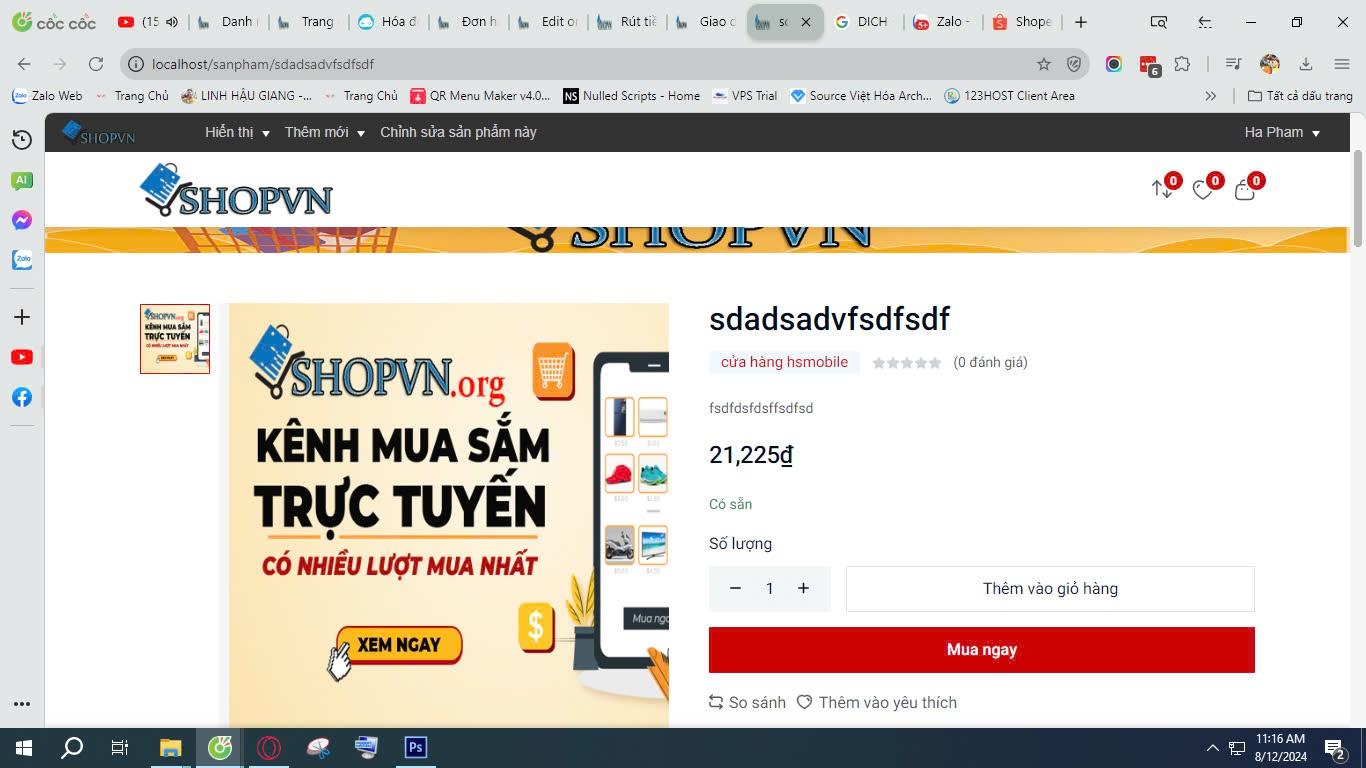The image size is (1366, 768).
Task: Open the "Ha Pham" account dropdown
Action: pyautogui.click(x=1283, y=131)
